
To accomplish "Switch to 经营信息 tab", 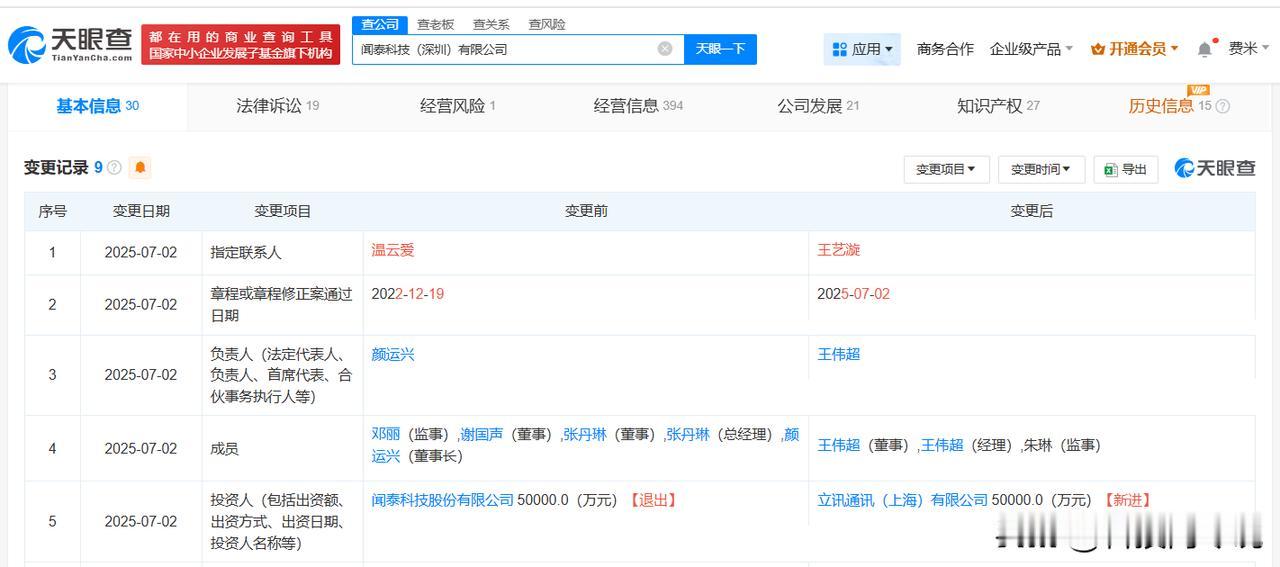I will (x=638, y=106).
